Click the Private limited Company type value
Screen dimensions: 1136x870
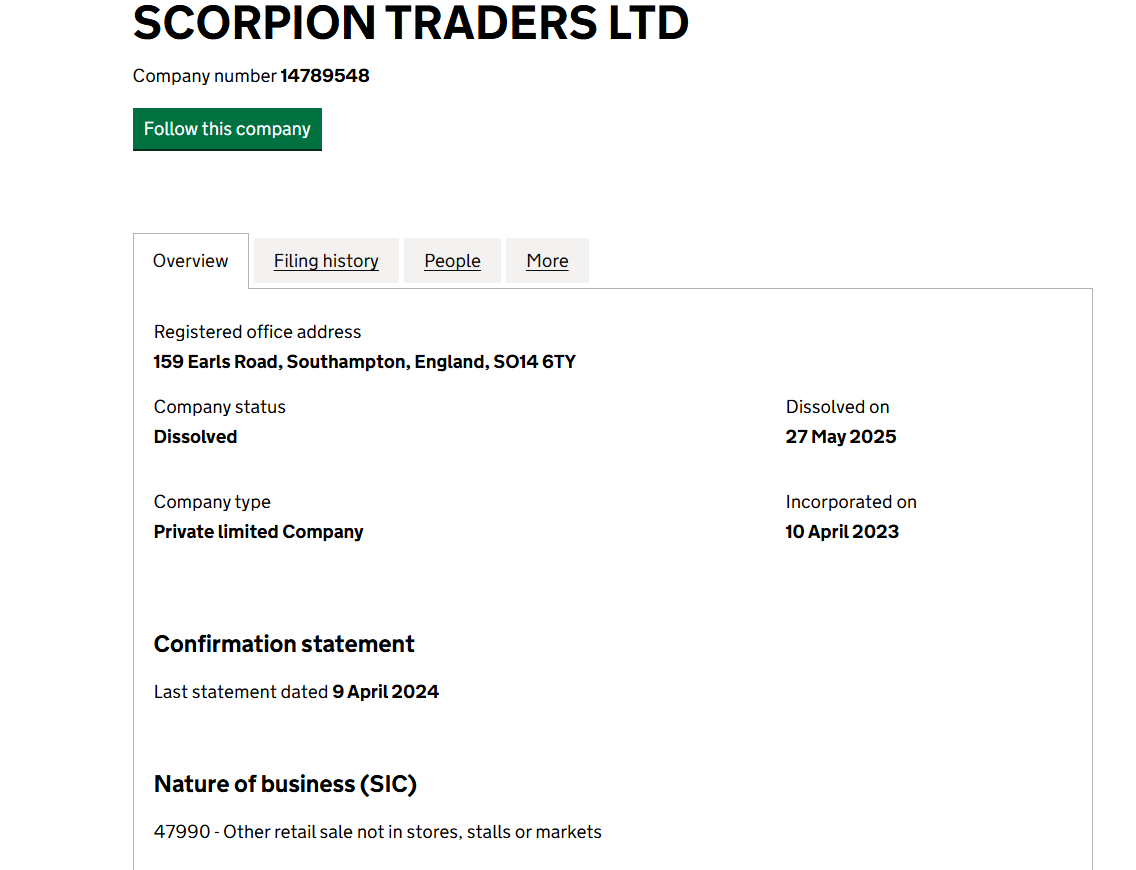pyautogui.click(x=258, y=532)
